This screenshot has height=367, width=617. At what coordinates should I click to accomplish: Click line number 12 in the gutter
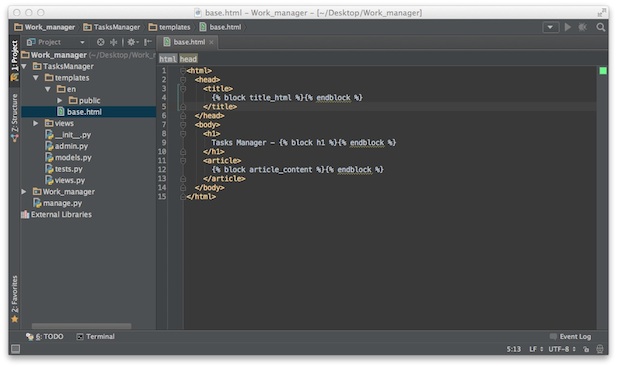[x=162, y=170]
